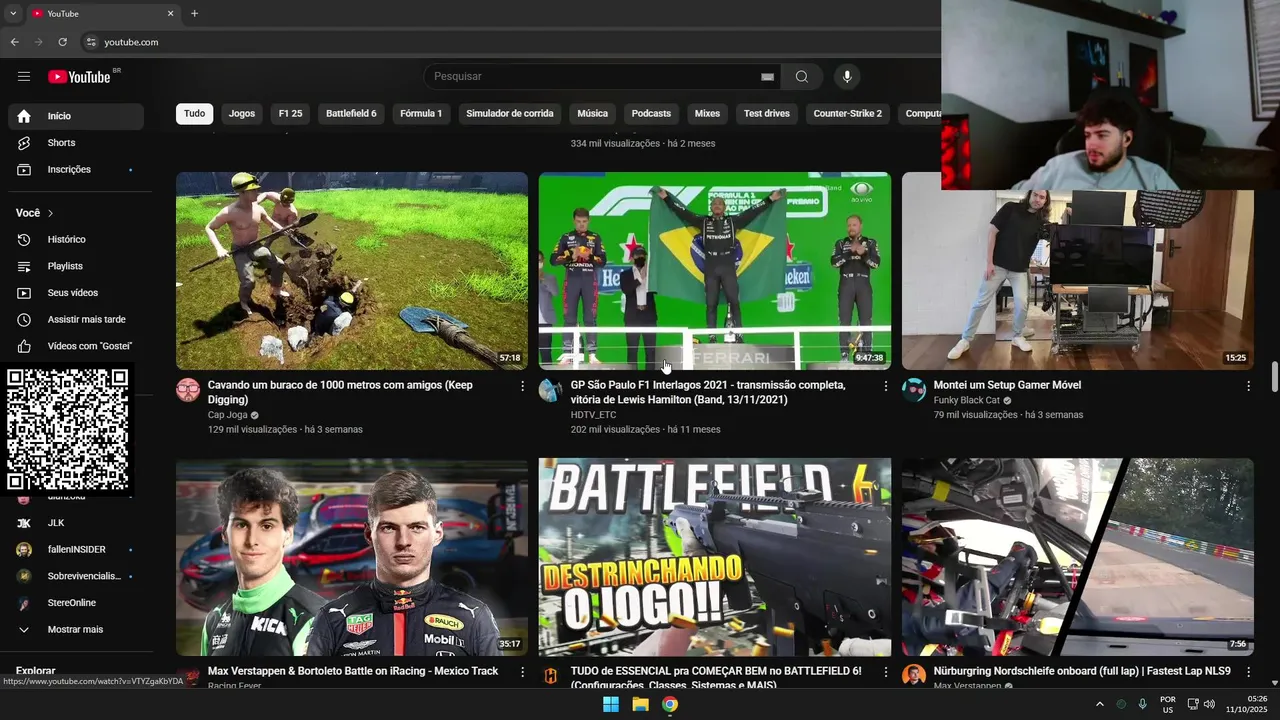Image resolution: width=1280 pixels, height=720 pixels.
Task: Select the Música filter chip
Action: pos(593,114)
